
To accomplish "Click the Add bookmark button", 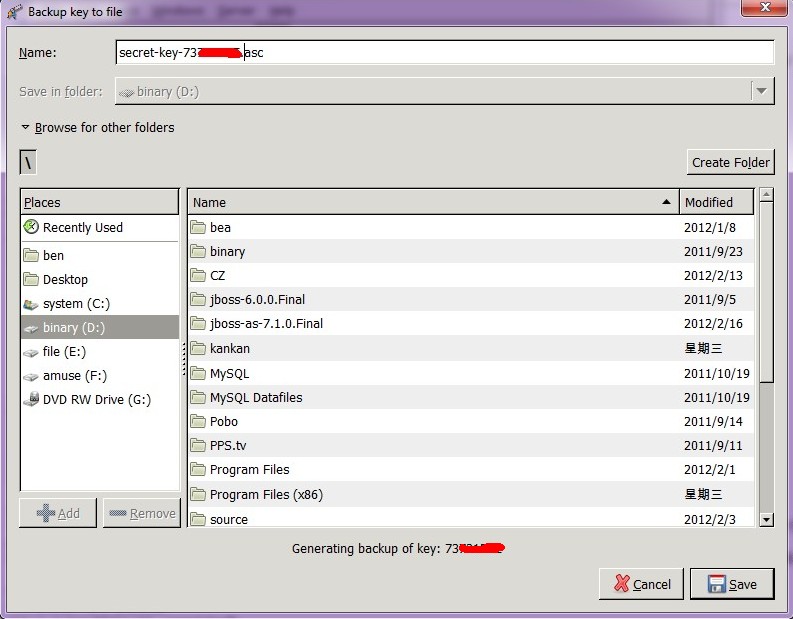I will tap(58, 513).
